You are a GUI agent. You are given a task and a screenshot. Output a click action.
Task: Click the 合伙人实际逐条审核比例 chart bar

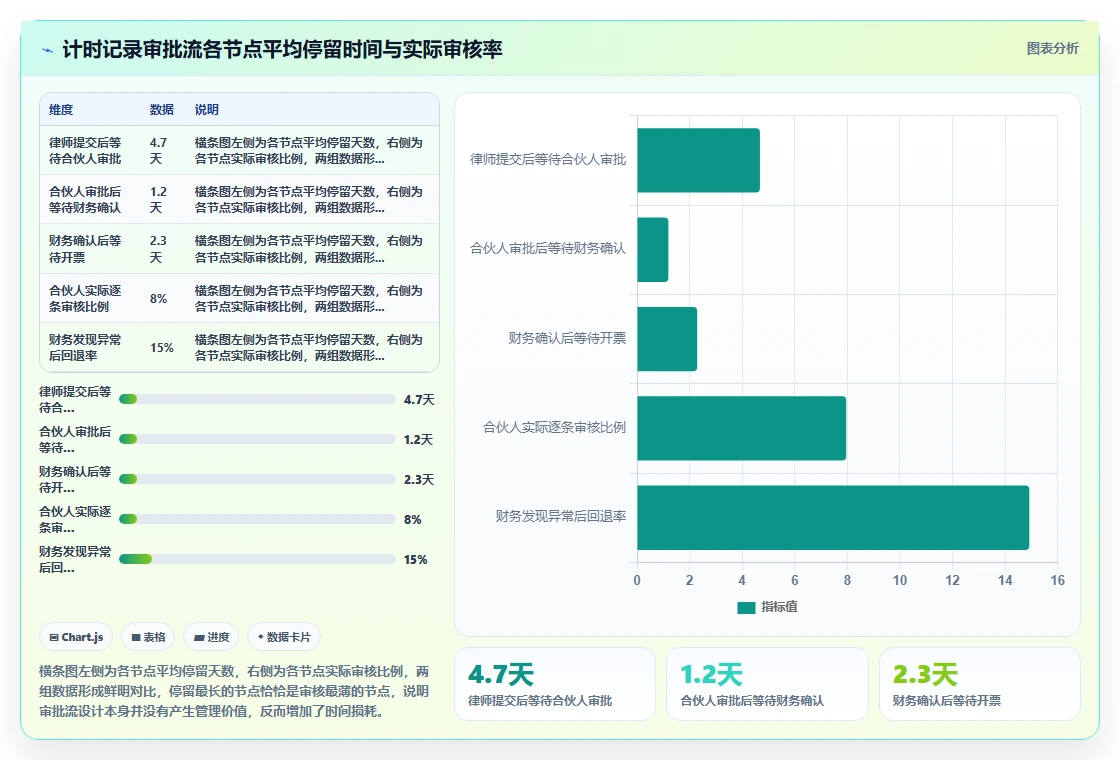click(741, 428)
